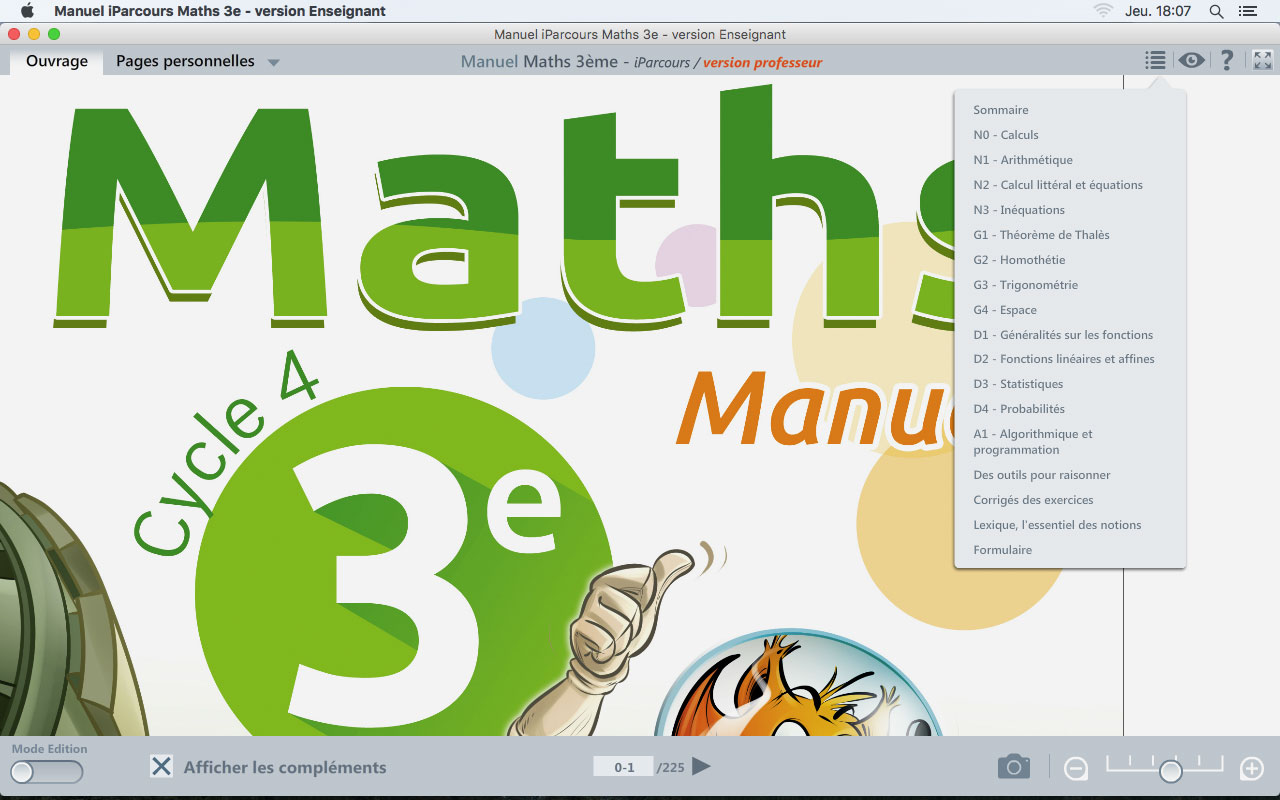Enter fullscreen with the expand icon
The width and height of the screenshot is (1280, 800).
pos(1262,61)
